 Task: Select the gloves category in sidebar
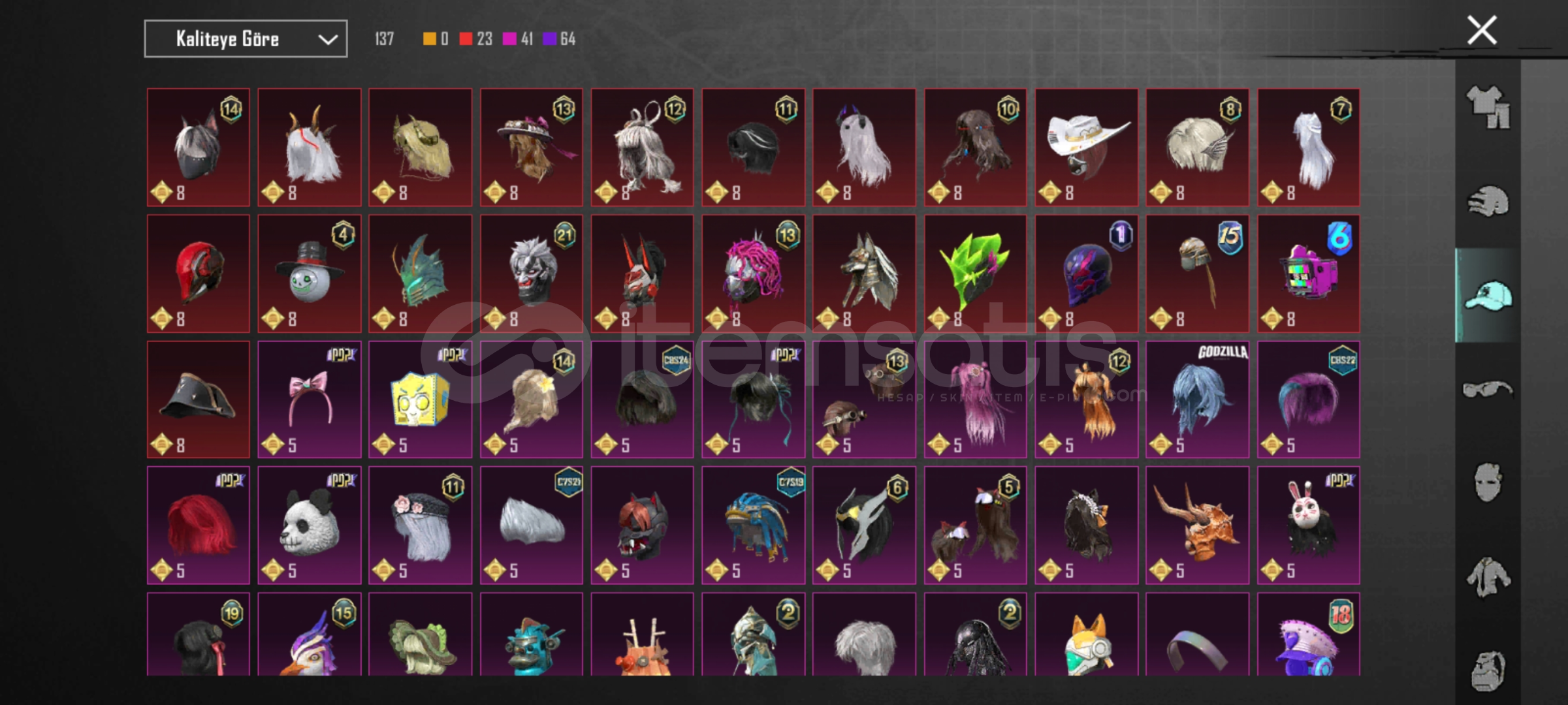[x=1488, y=201]
